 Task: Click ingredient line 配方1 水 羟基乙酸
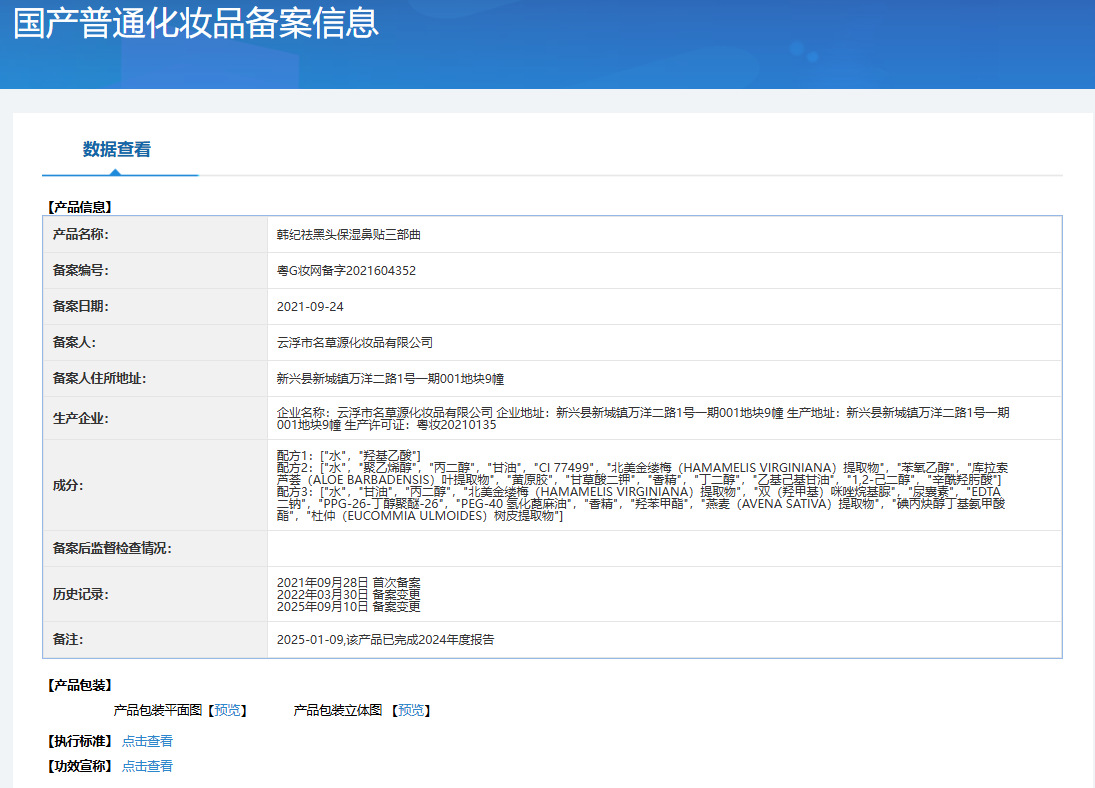pos(348,455)
